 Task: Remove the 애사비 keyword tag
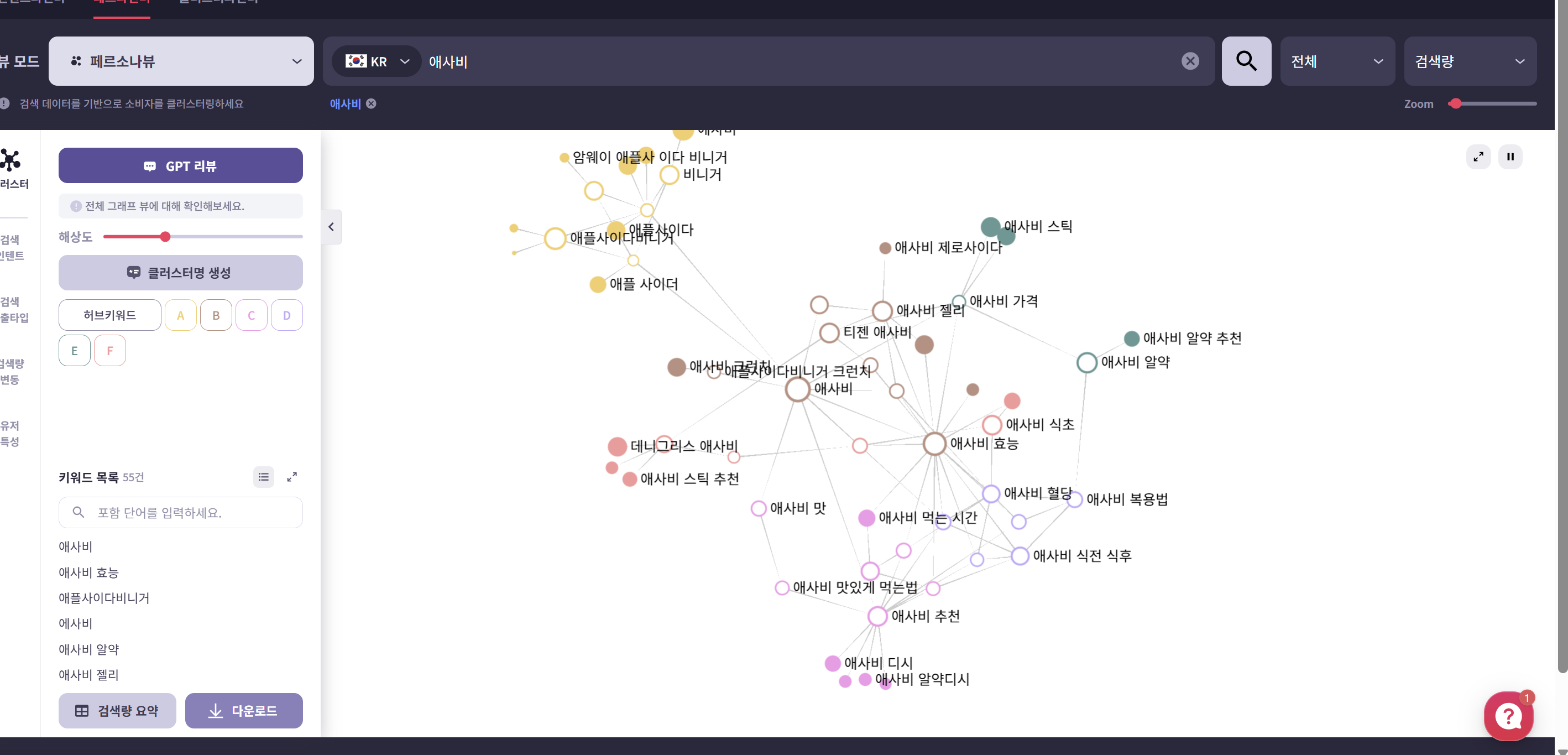point(372,104)
